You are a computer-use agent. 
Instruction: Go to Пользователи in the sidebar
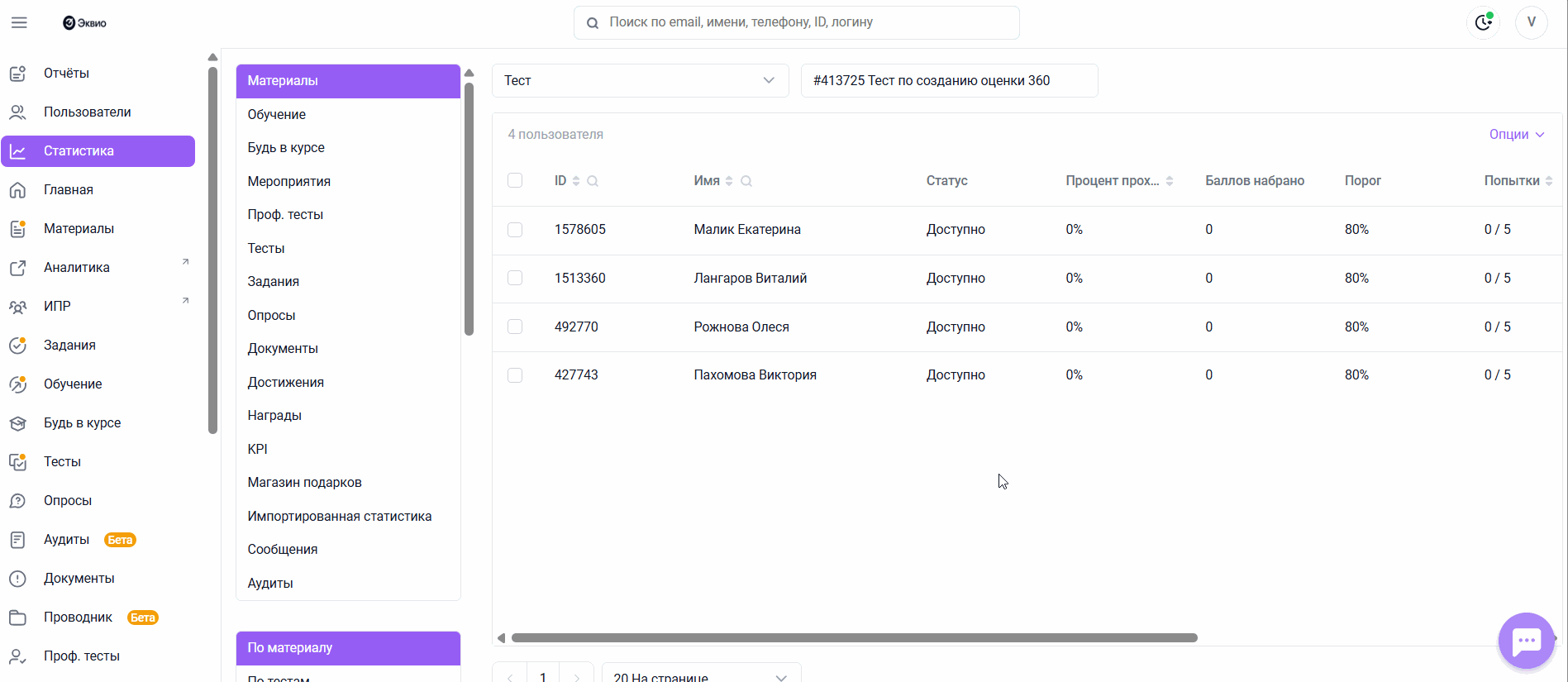(88, 112)
